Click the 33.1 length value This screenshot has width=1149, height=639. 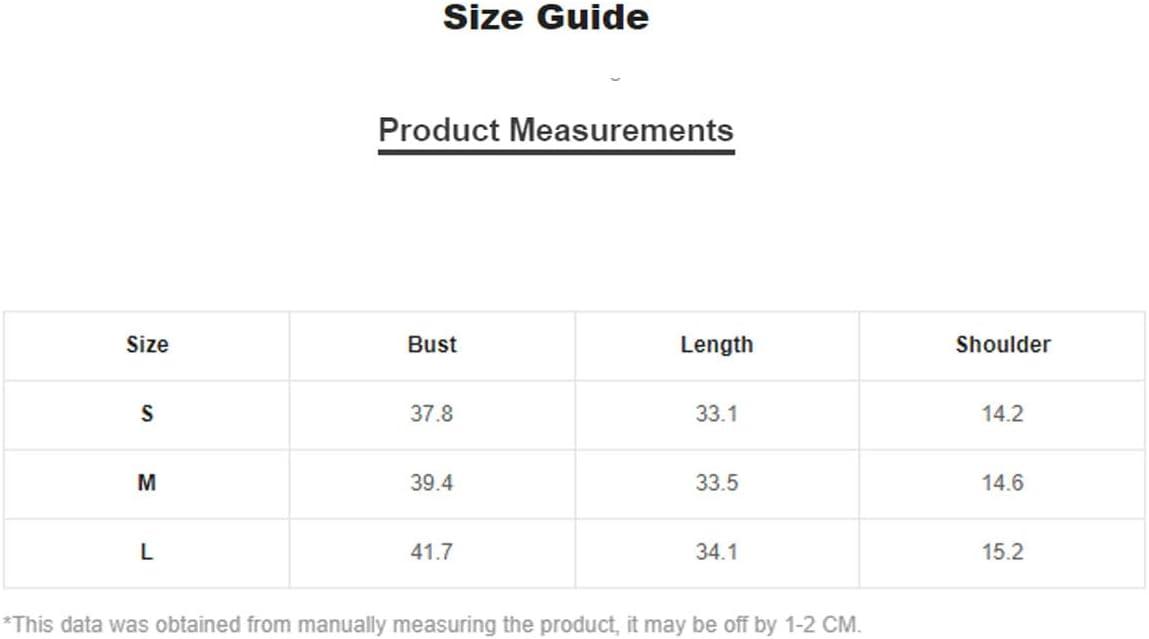pyautogui.click(x=717, y=414)
